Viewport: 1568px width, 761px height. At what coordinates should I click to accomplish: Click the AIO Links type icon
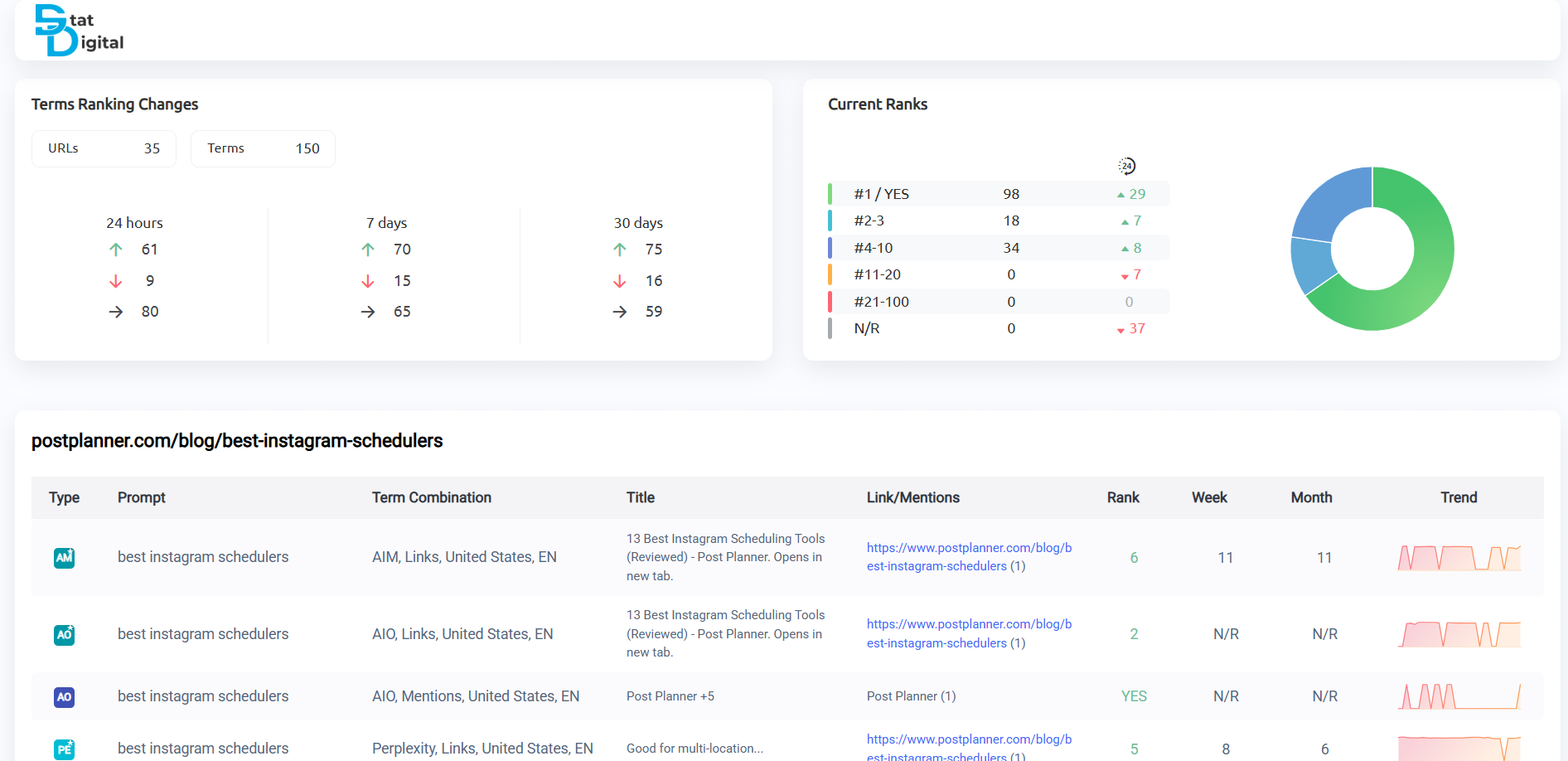(64, 634)
